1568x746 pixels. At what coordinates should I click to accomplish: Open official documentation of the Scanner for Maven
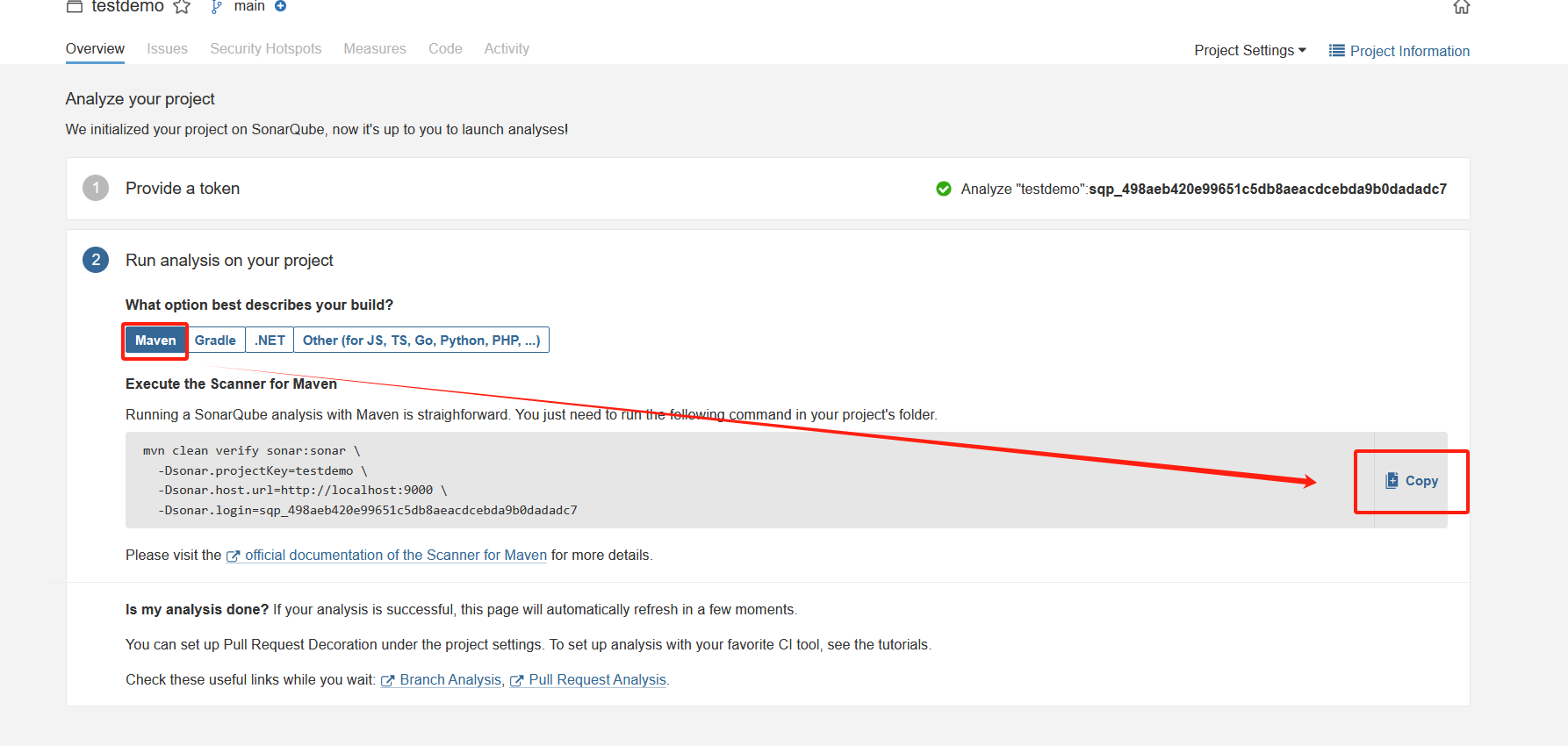tap(396, 556)
